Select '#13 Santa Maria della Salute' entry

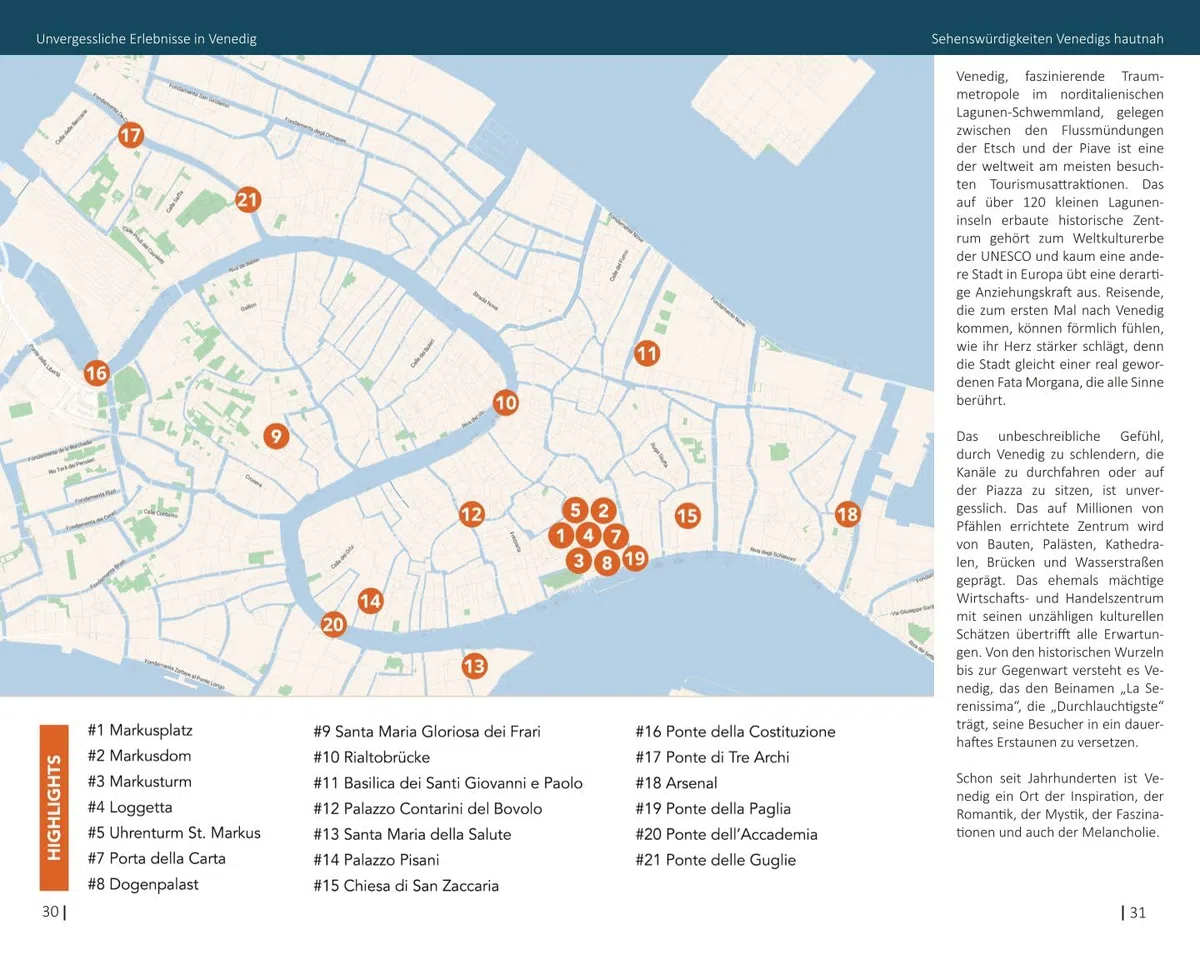point(412,834)
